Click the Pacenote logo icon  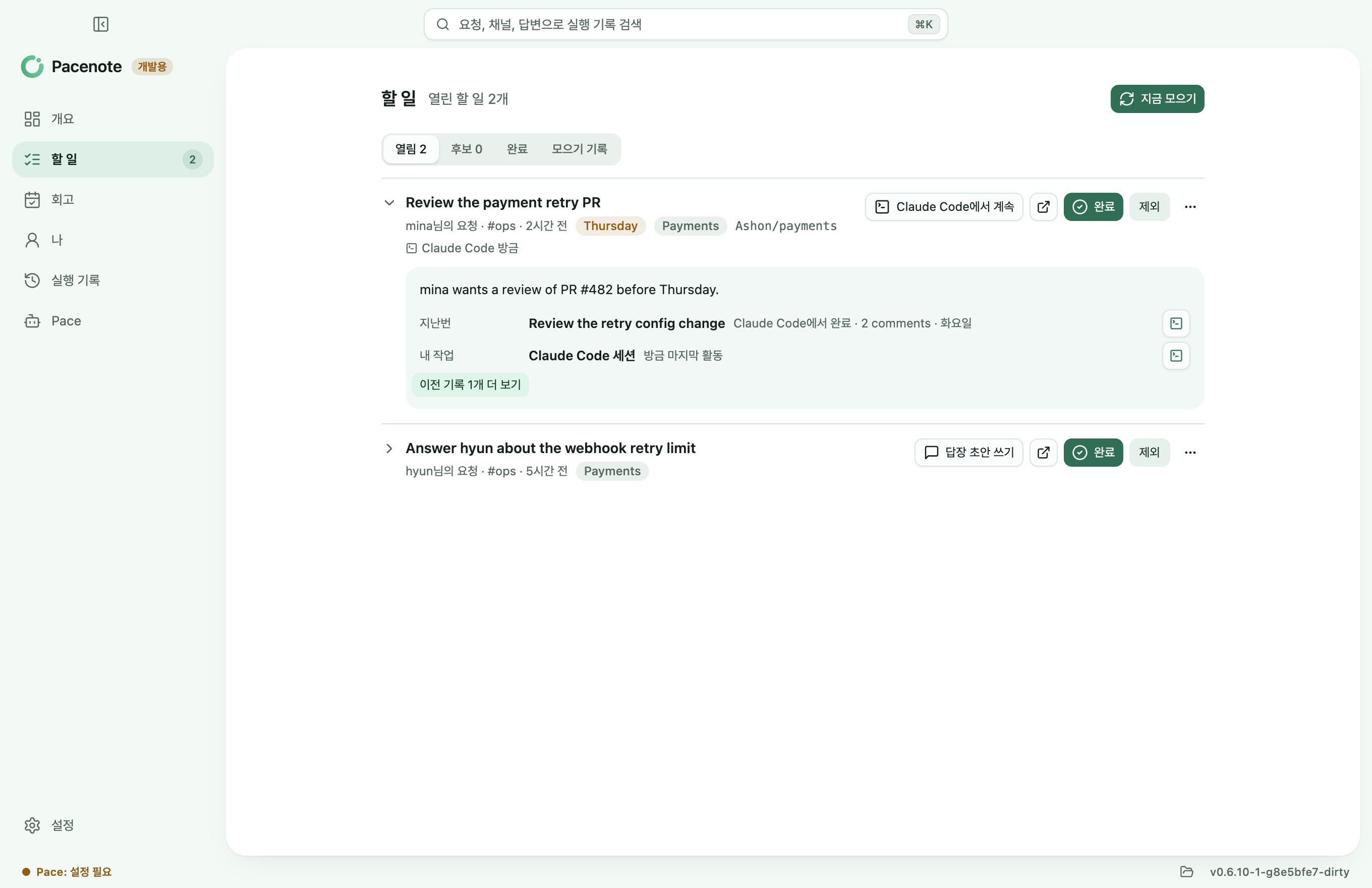(x=32, y=67)
